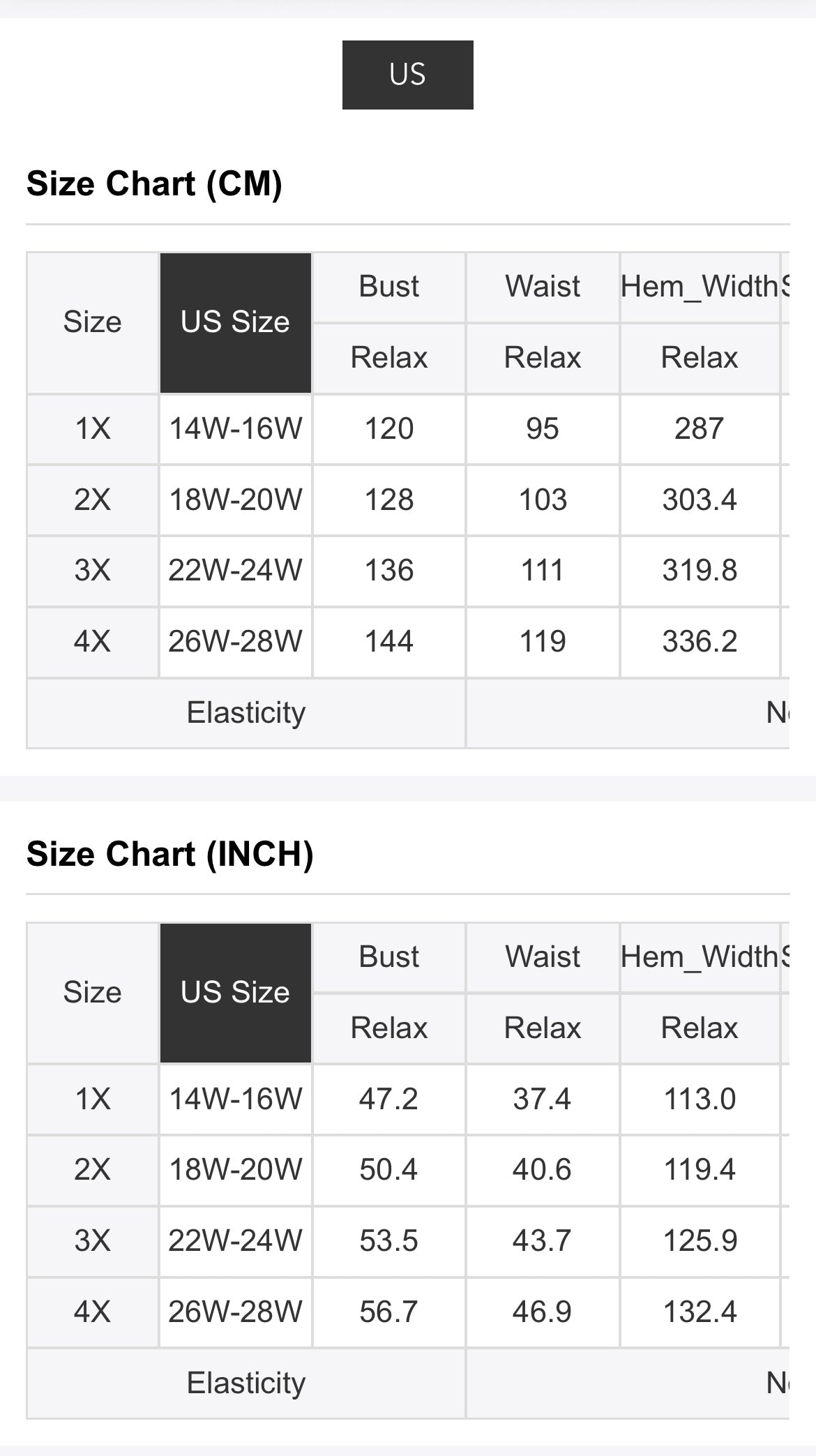Select the 4X hem width 336.2
This screenshot has width=816, height=1456.
tap(699, 642)
